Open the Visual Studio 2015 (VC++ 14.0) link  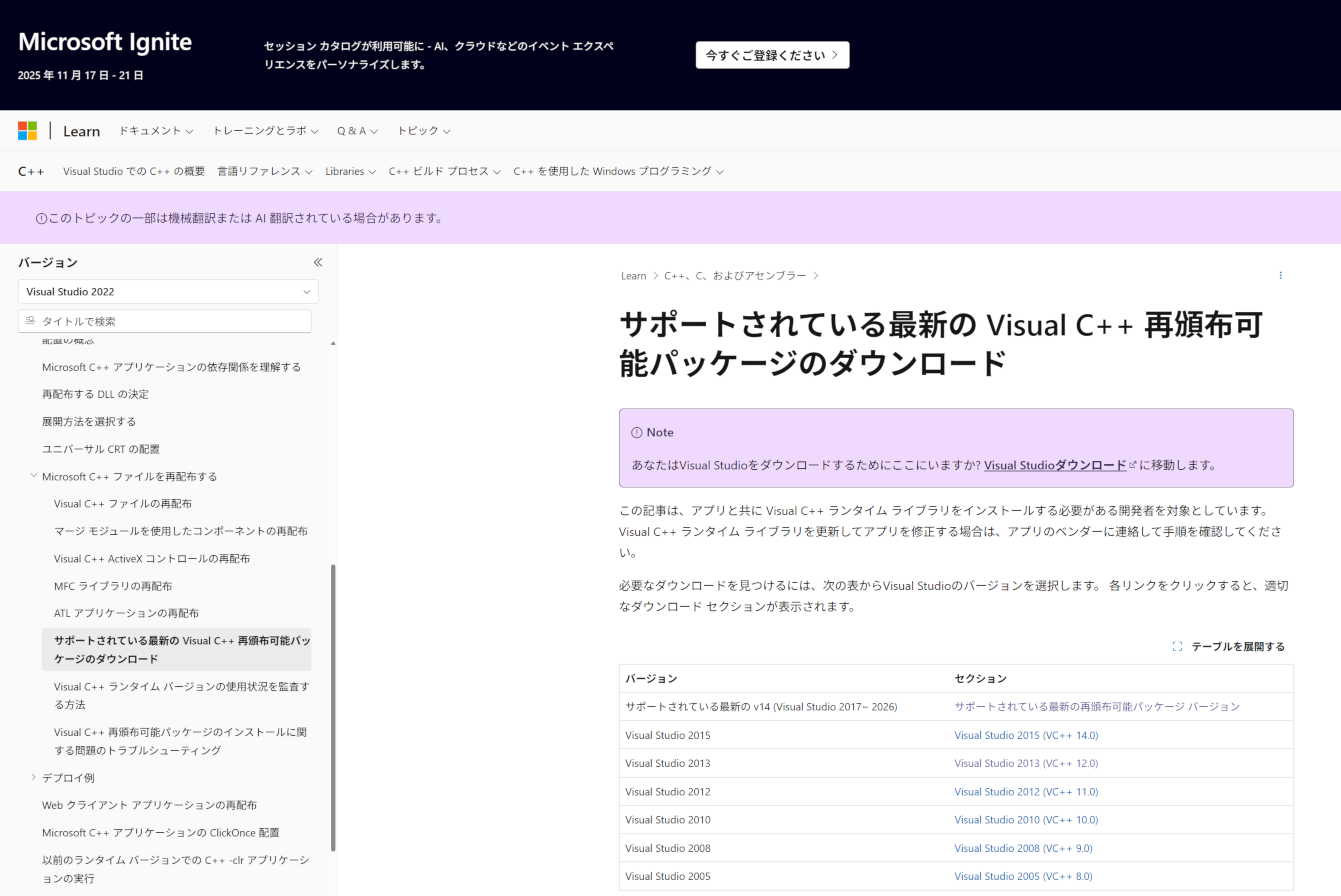click(x=1026, y=735)
